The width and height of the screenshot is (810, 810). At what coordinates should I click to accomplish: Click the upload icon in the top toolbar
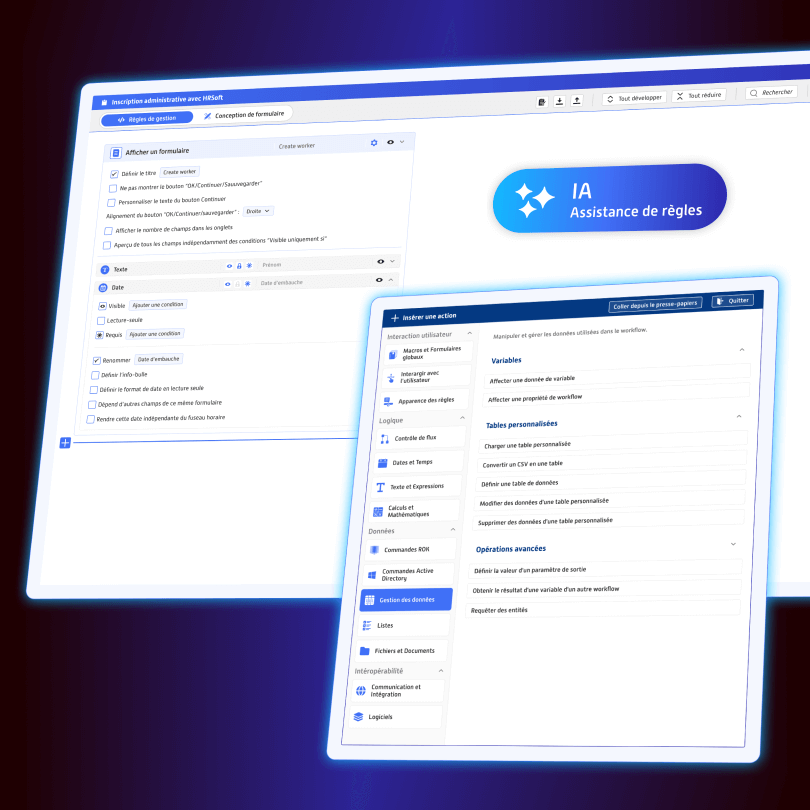tap(576, 100)
